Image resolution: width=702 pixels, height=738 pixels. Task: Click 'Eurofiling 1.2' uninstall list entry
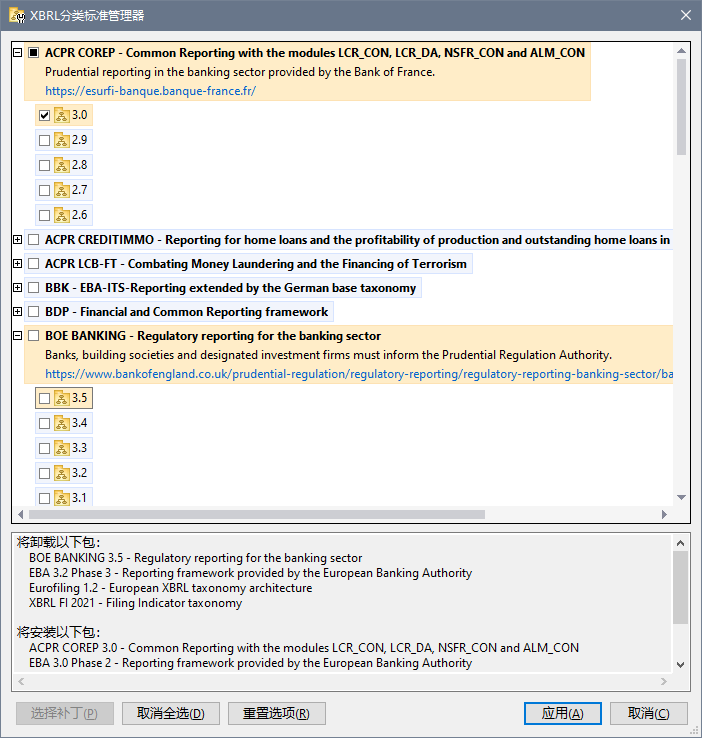[170, 588]
